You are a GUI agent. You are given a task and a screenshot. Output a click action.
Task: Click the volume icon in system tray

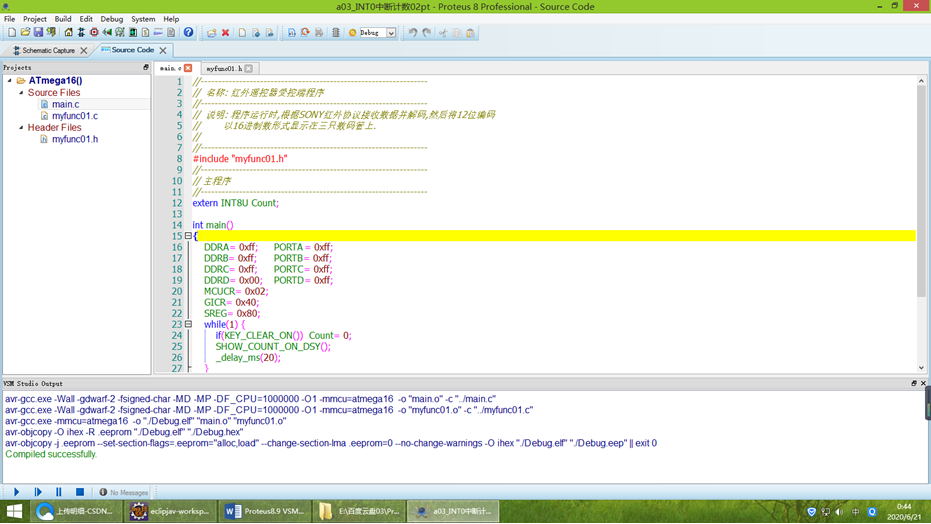coord(840,512)
